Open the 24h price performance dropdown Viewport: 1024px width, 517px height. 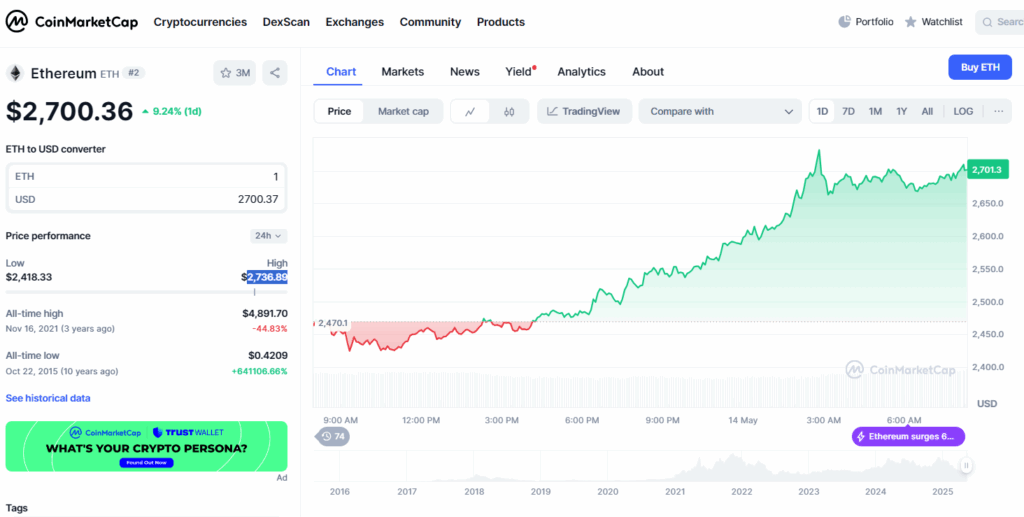click(x=268, y=236)
